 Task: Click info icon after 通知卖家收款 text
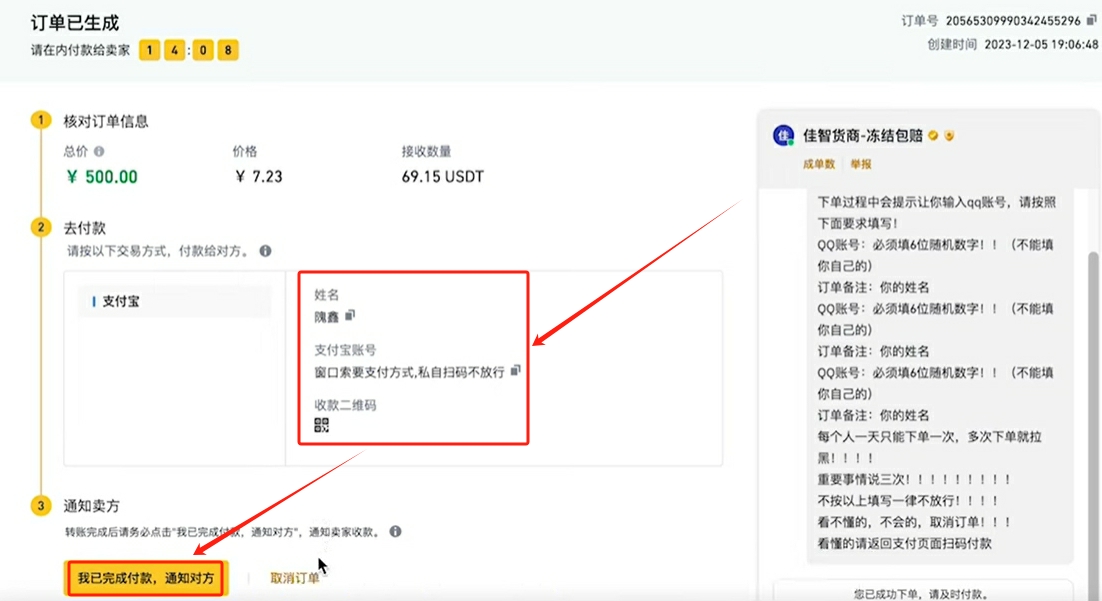click(396, 532)
